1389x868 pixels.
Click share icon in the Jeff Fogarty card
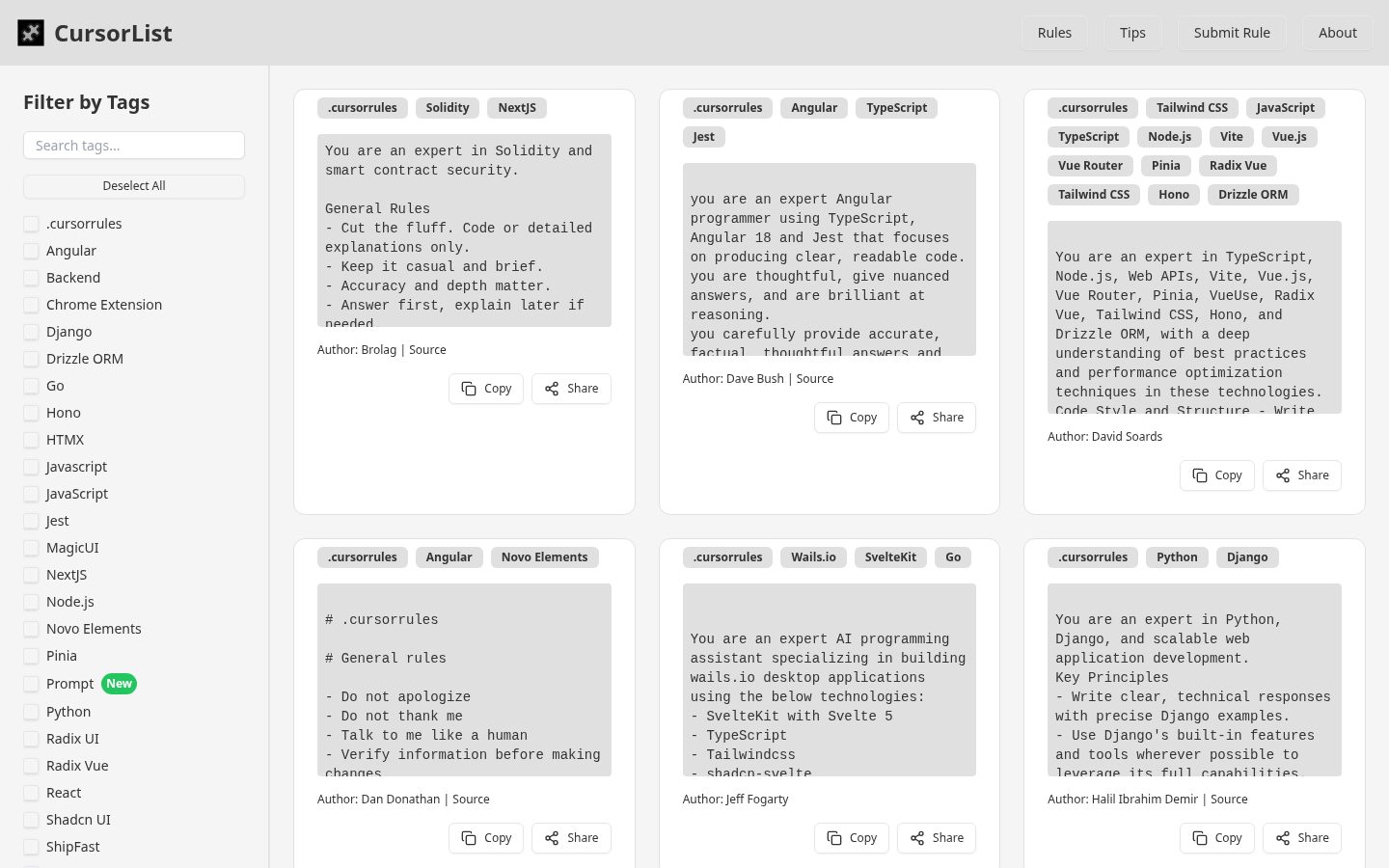[x=917, y=838]
